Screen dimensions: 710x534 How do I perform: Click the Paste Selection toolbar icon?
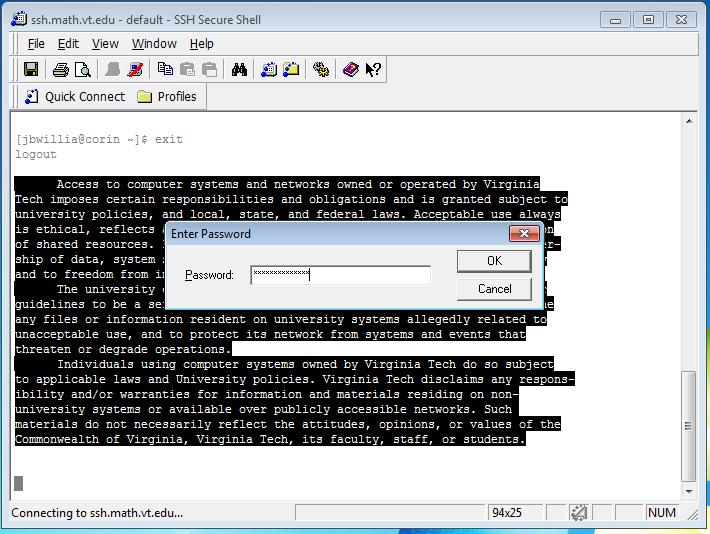click(210, 69)
